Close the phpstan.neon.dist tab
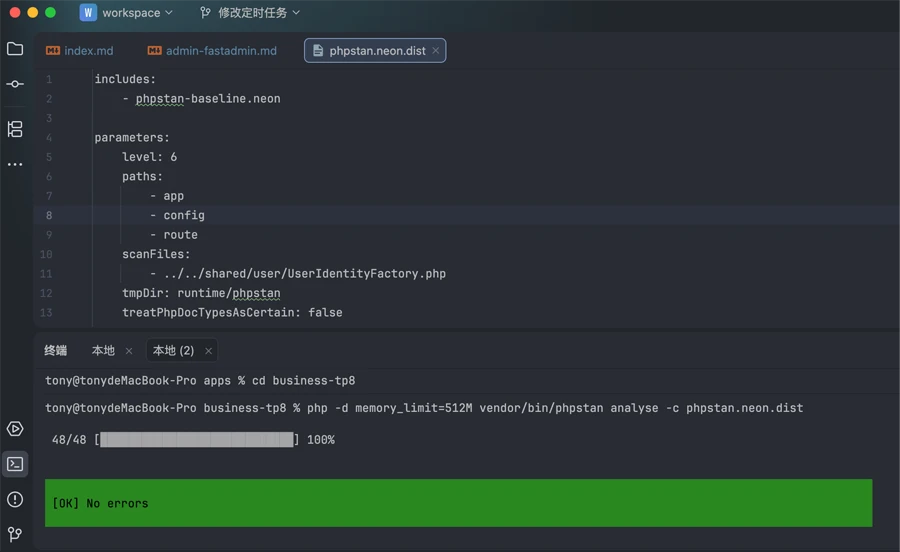Viewport: 900px width, 552px height. point(436,50)
